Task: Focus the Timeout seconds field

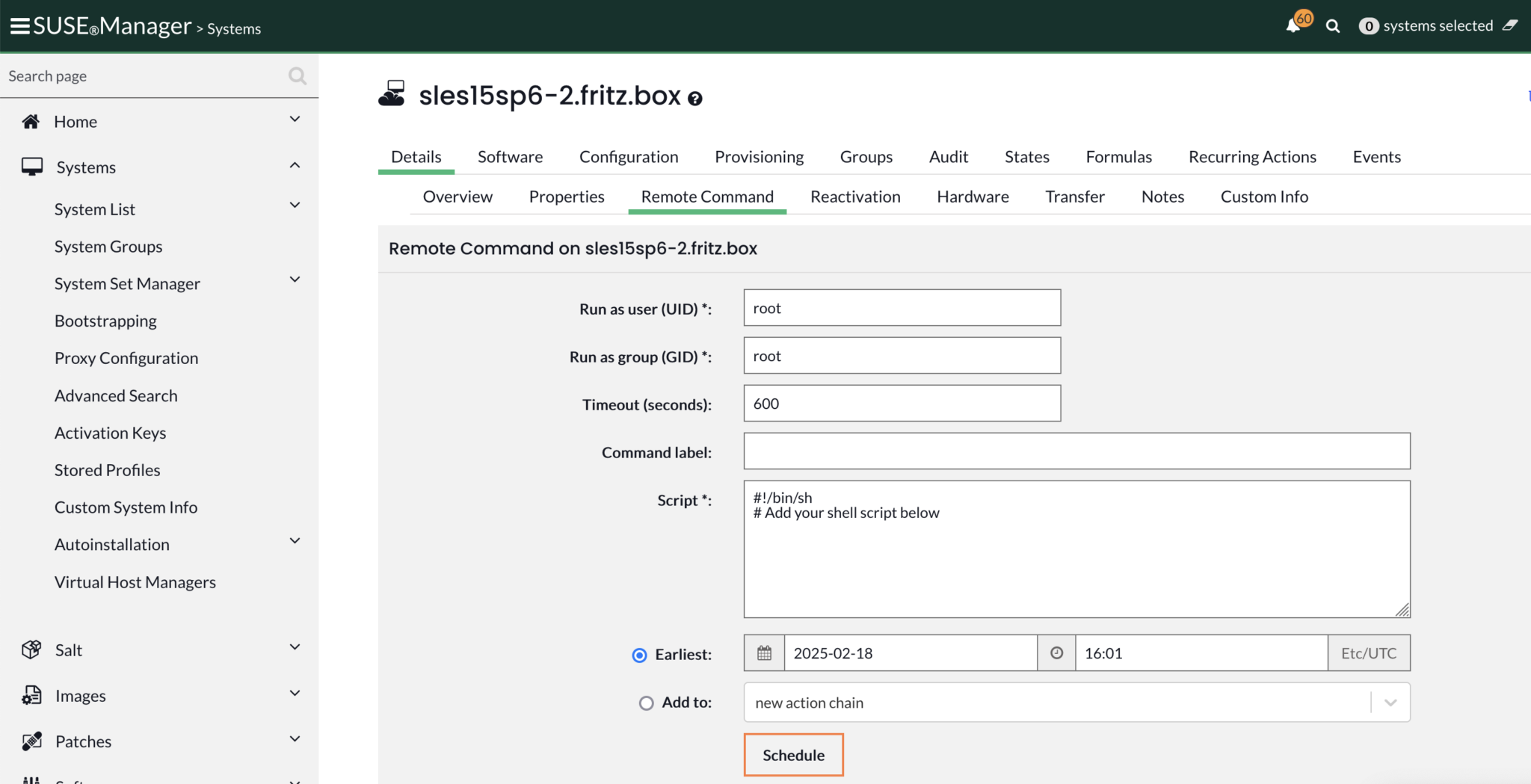Action: click(902, 404)
